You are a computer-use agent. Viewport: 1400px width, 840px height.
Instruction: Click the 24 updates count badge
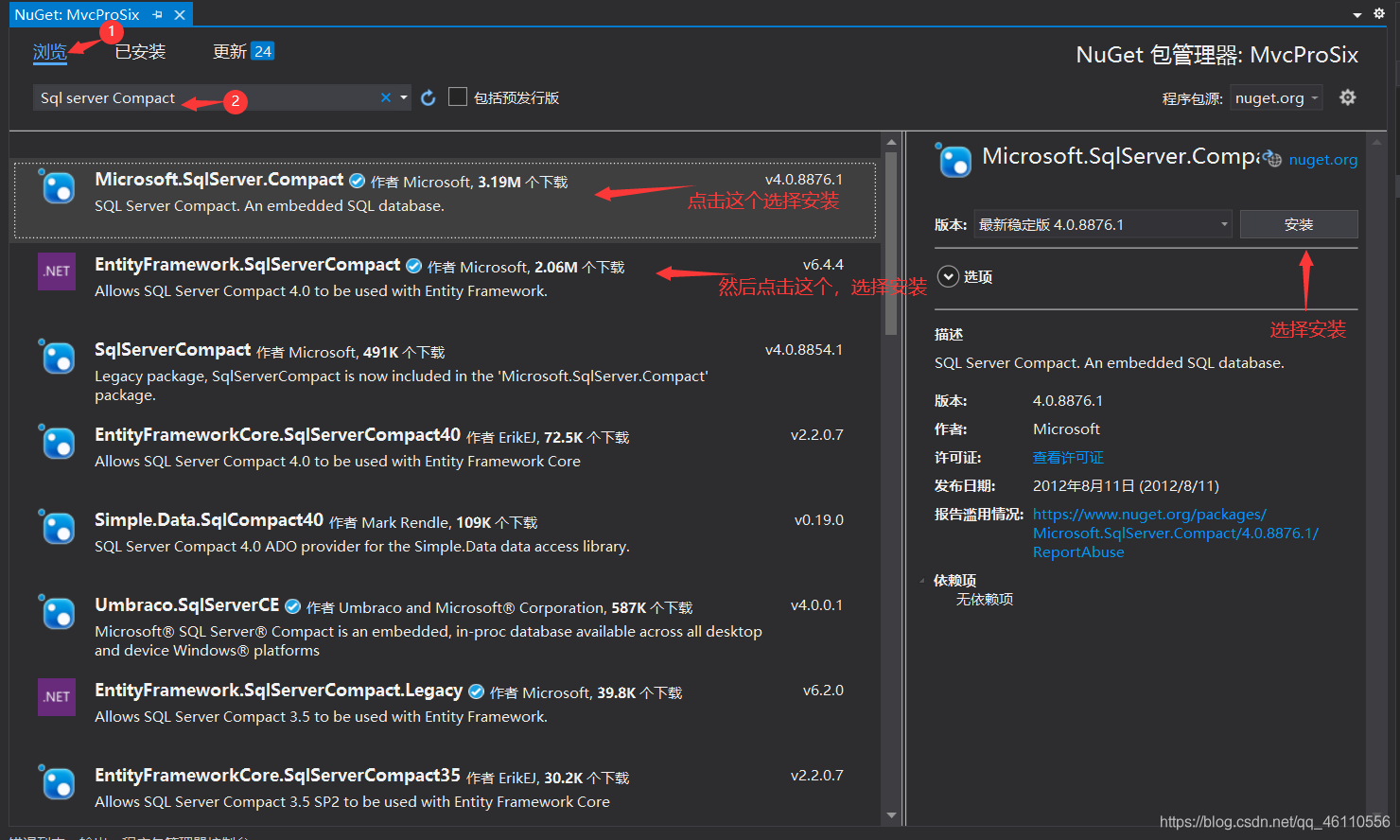[x=263, y=52]
